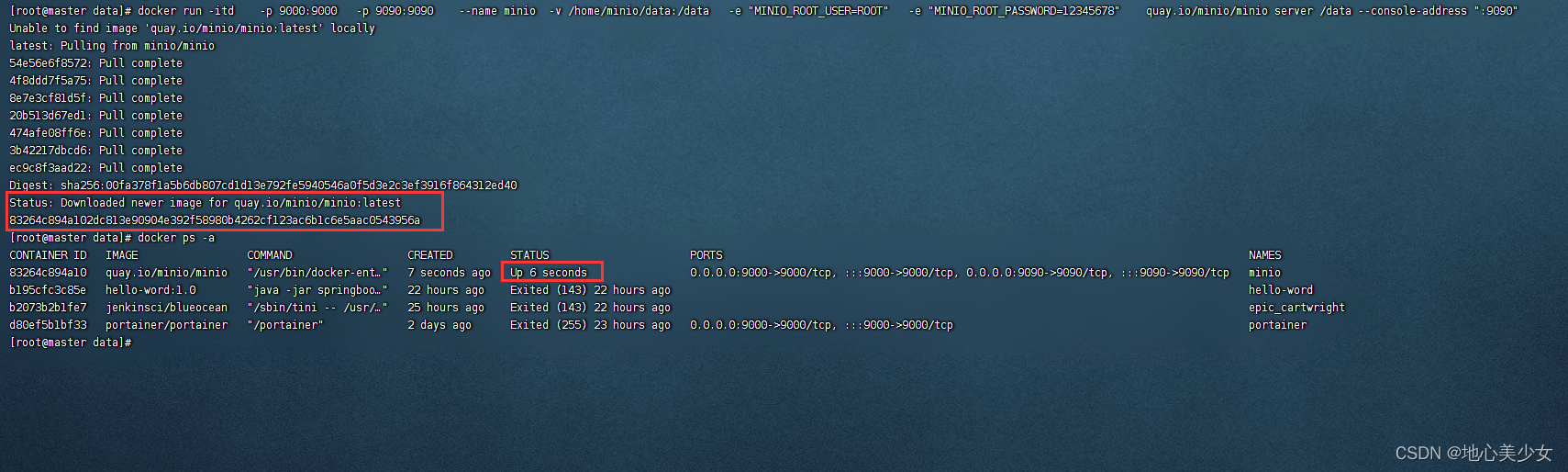The height and width of the screenshot is (472, 1568).
Task: Click the 'ec9c8f3aad22: Pull complete' line
Action: [x=96, y=168]
